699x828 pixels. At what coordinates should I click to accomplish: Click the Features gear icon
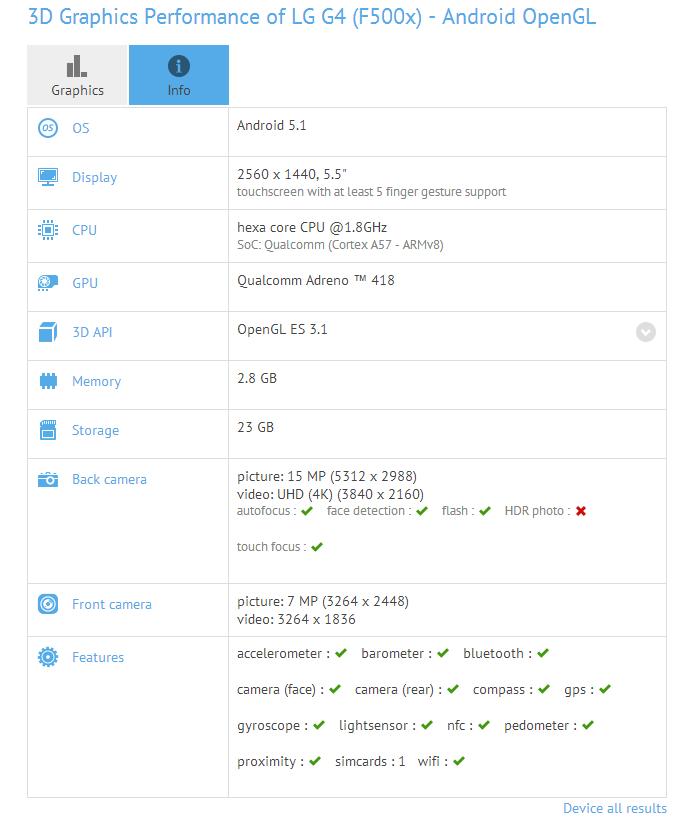click(x=48, y=657)
